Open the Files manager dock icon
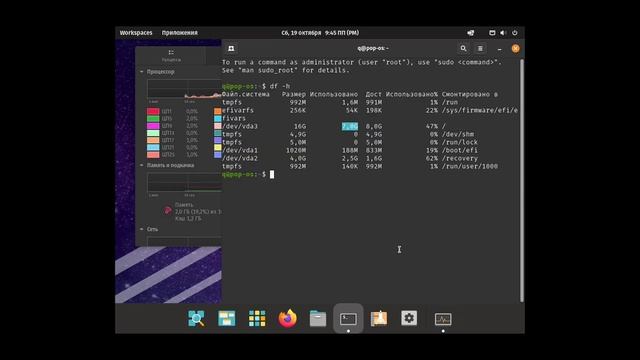Screen dimensions: 640x360 pyautogui.click(x=318, y=318)
